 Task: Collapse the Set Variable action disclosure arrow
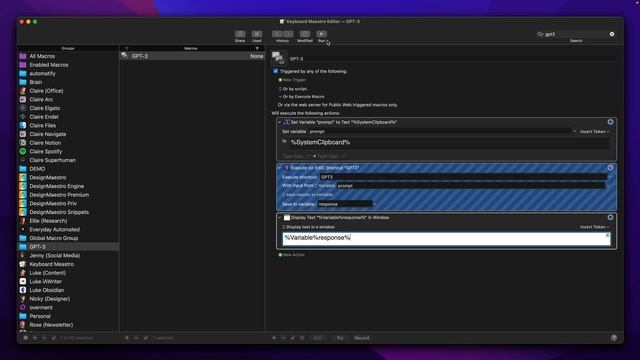click(280, 122)
